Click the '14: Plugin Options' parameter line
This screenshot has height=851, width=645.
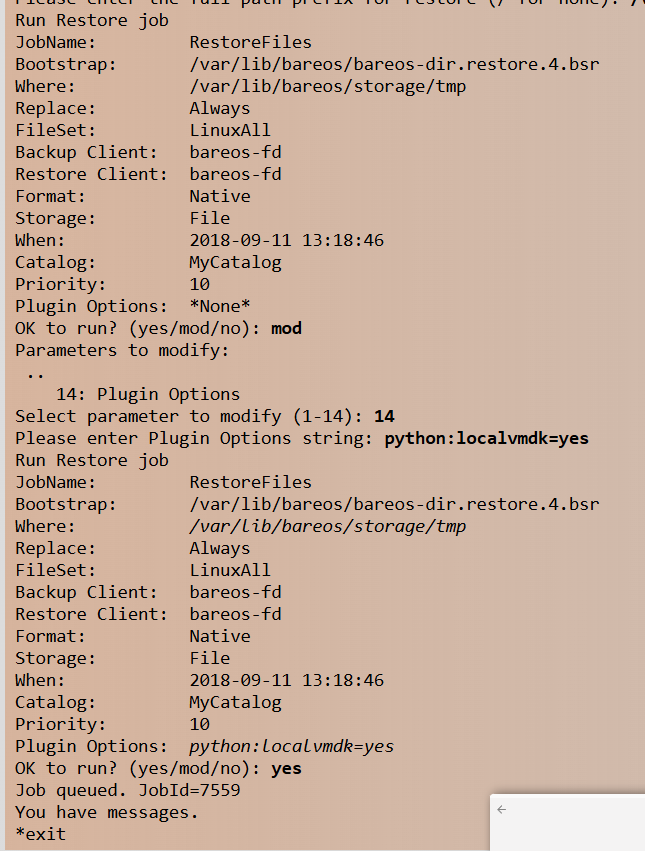(148, 394)
